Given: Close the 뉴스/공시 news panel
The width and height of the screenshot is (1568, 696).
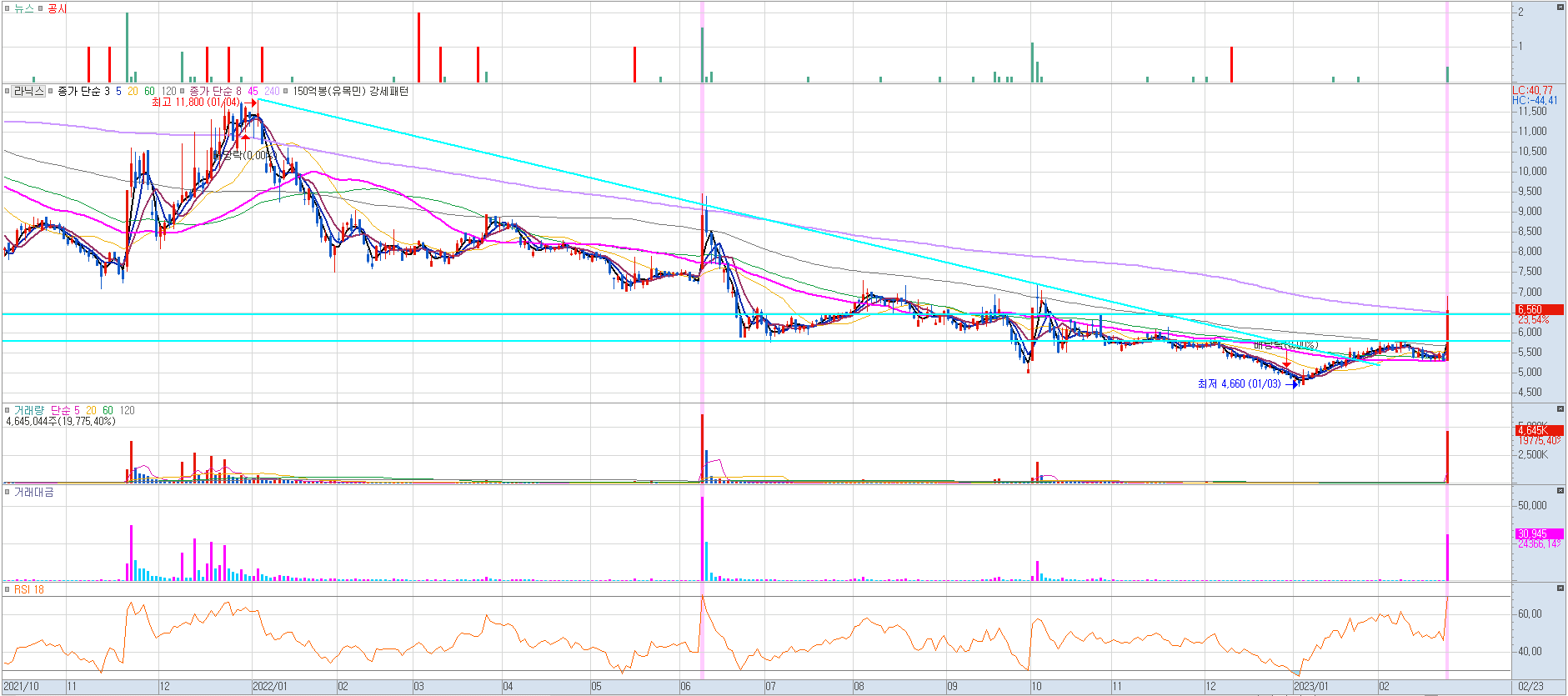Looking at the screenshot, I should point(1560,8).
